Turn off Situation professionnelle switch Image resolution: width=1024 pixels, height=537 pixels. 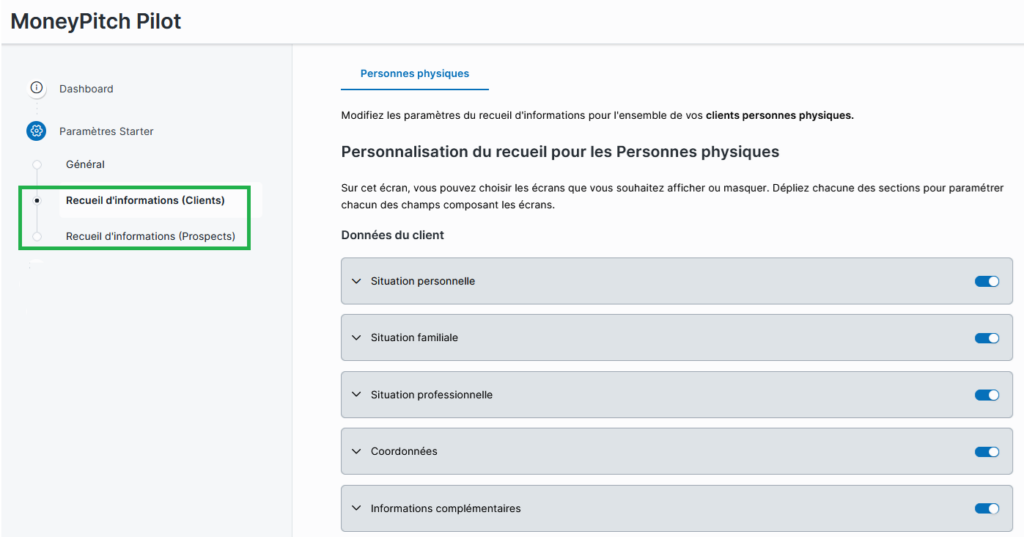coord(986,395)
